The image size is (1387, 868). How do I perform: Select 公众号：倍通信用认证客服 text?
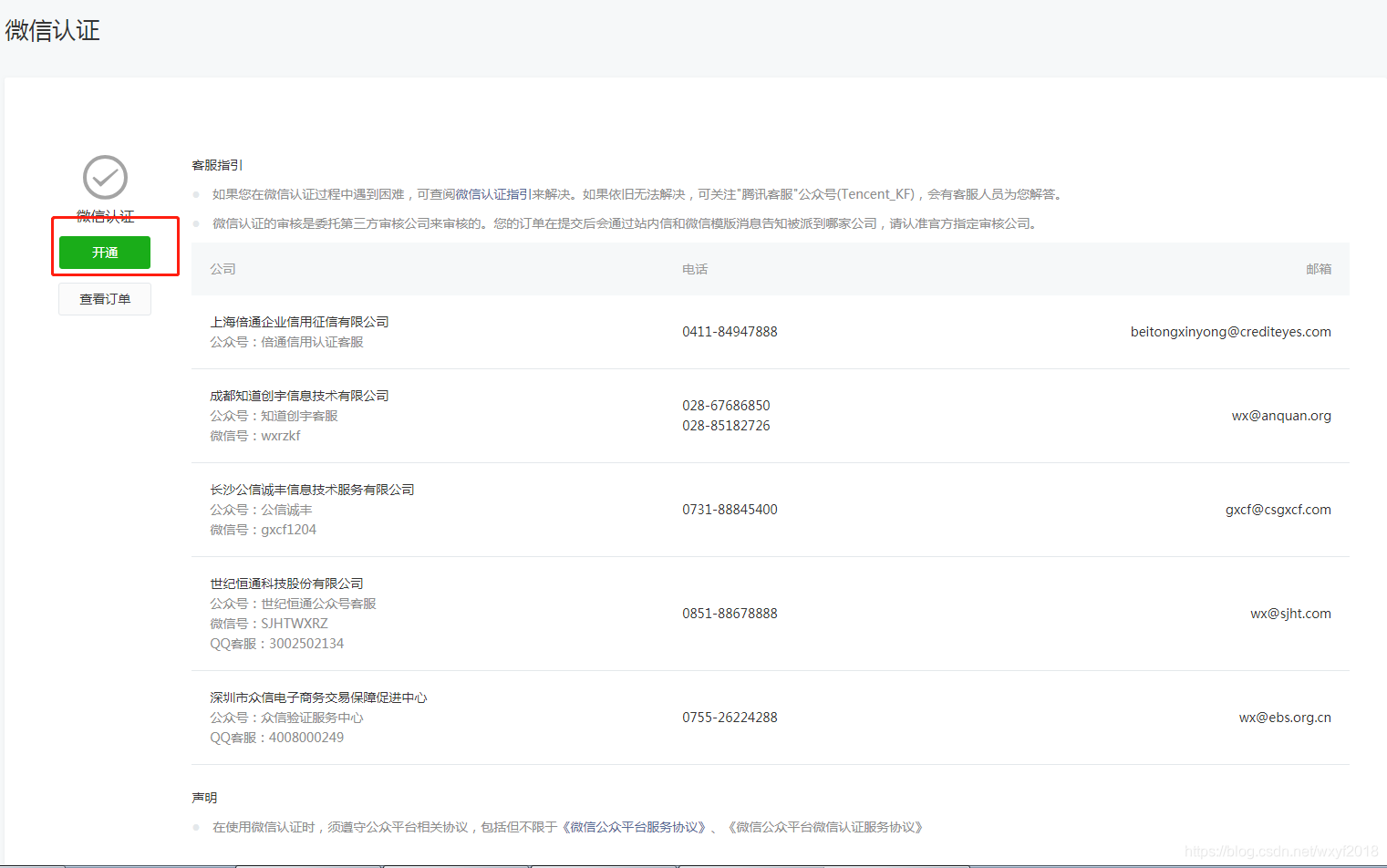pos(286,342)
